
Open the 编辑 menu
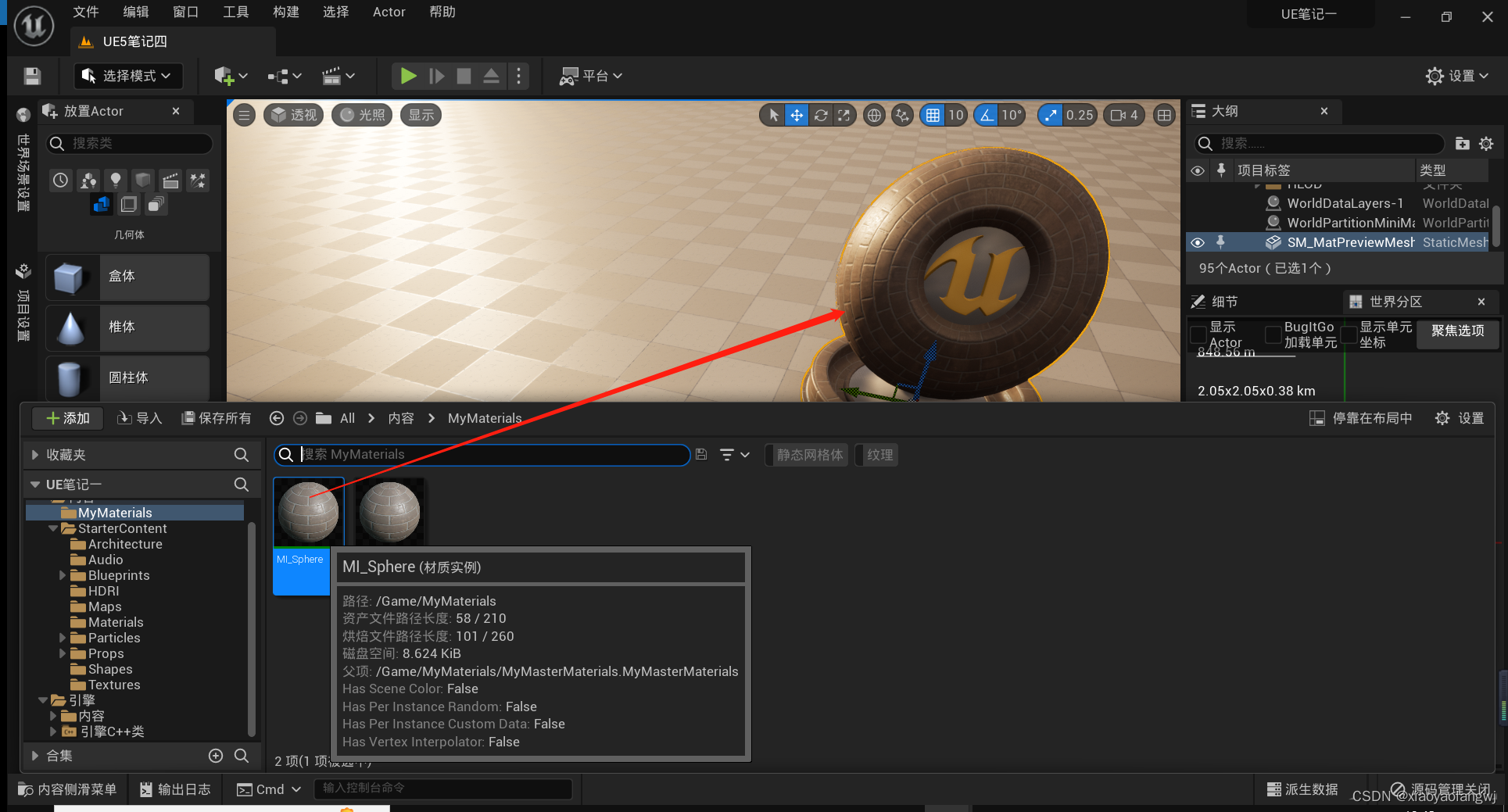point(136,12)
